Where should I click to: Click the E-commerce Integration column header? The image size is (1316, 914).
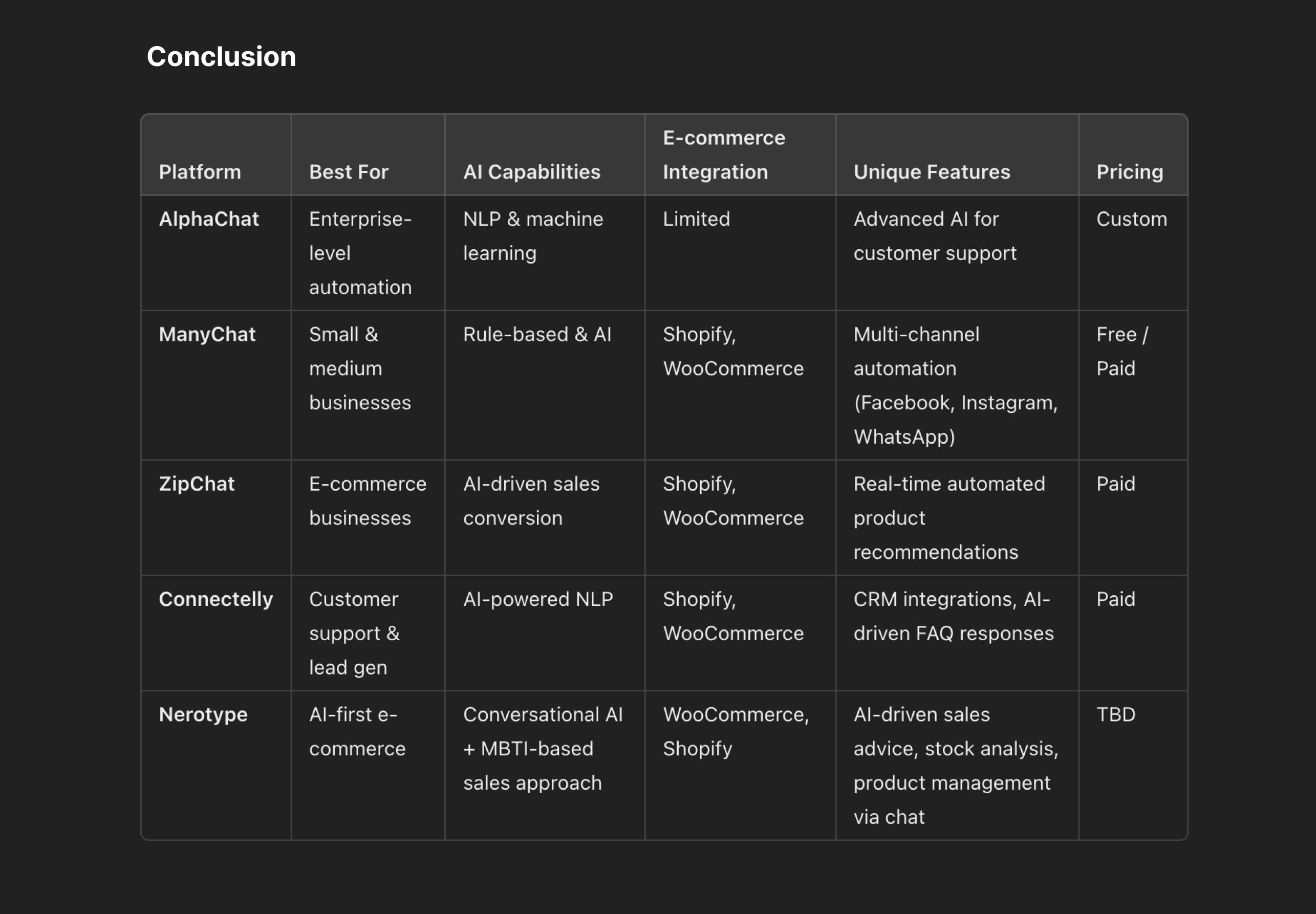[724, 155]
